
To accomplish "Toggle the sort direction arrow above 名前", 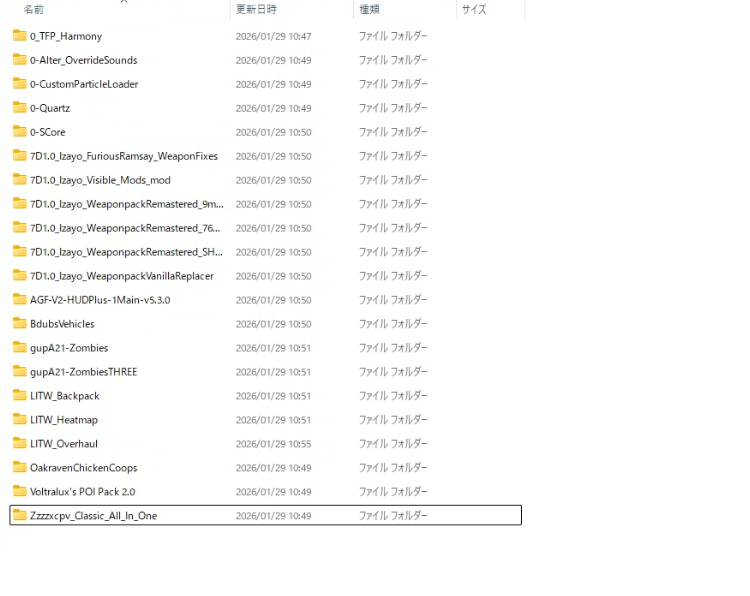I will (x=124, y=2).
